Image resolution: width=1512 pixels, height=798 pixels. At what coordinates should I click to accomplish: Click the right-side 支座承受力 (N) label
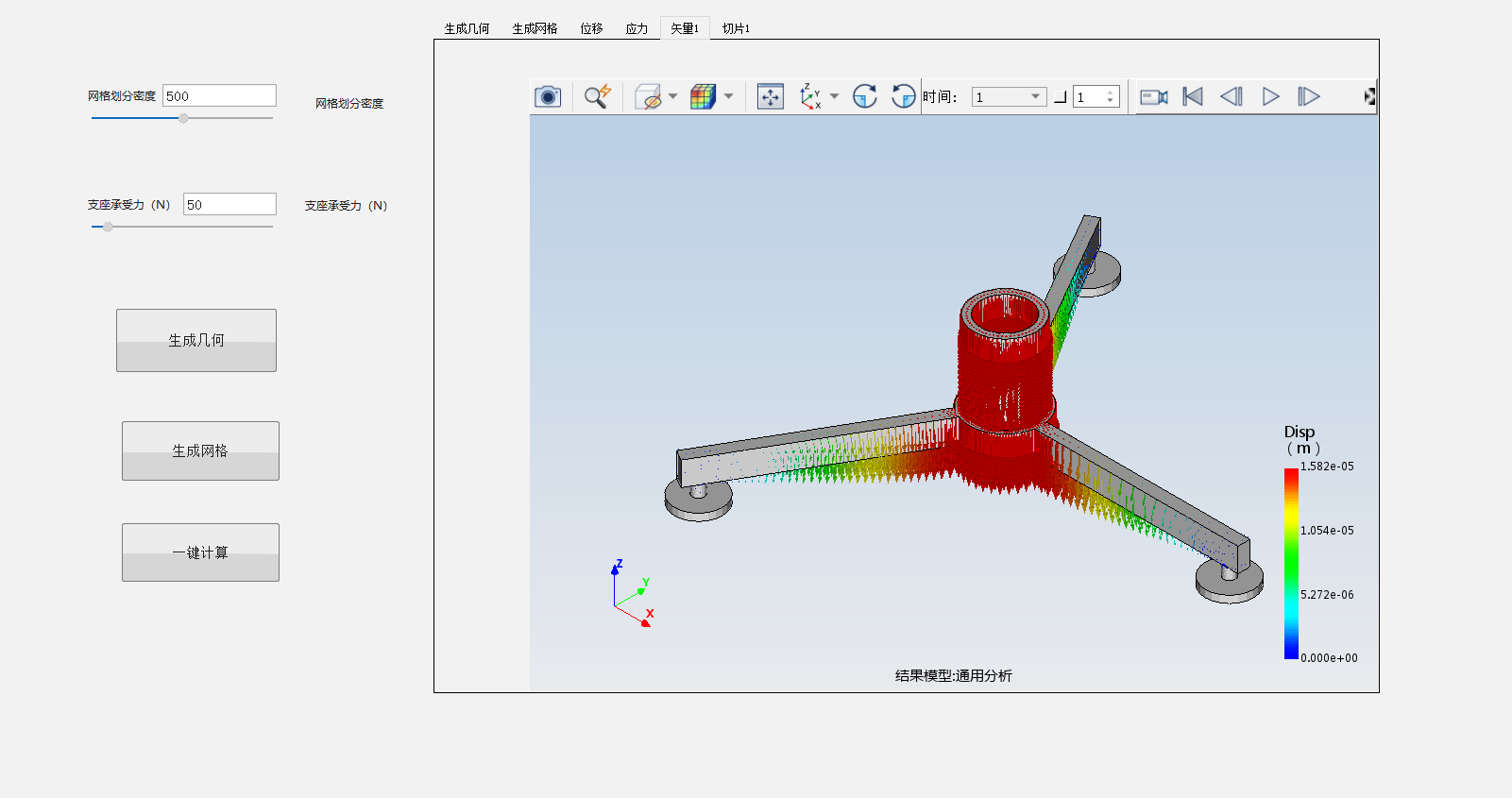click(346, 205)
